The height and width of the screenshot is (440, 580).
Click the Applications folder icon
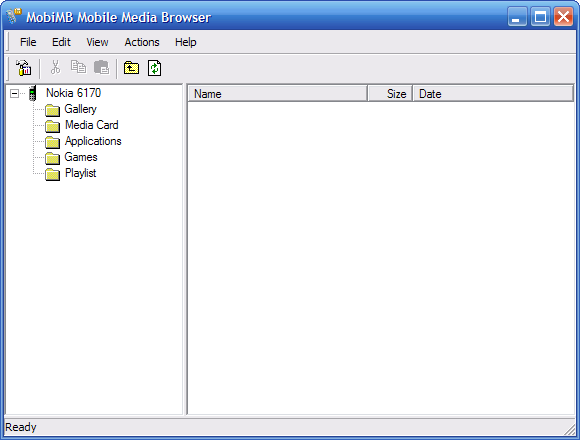(x=52, y=142)
